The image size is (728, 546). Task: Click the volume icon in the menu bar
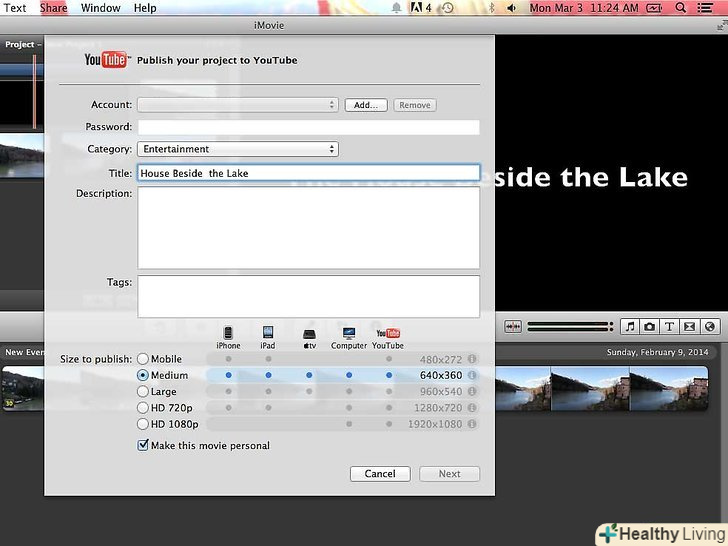[x=511, y=8]
